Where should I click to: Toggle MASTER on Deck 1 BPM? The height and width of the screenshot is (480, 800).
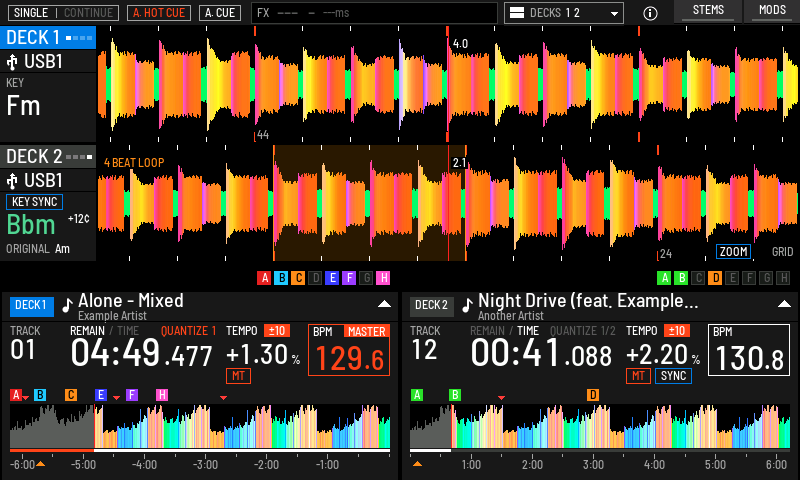366,332
